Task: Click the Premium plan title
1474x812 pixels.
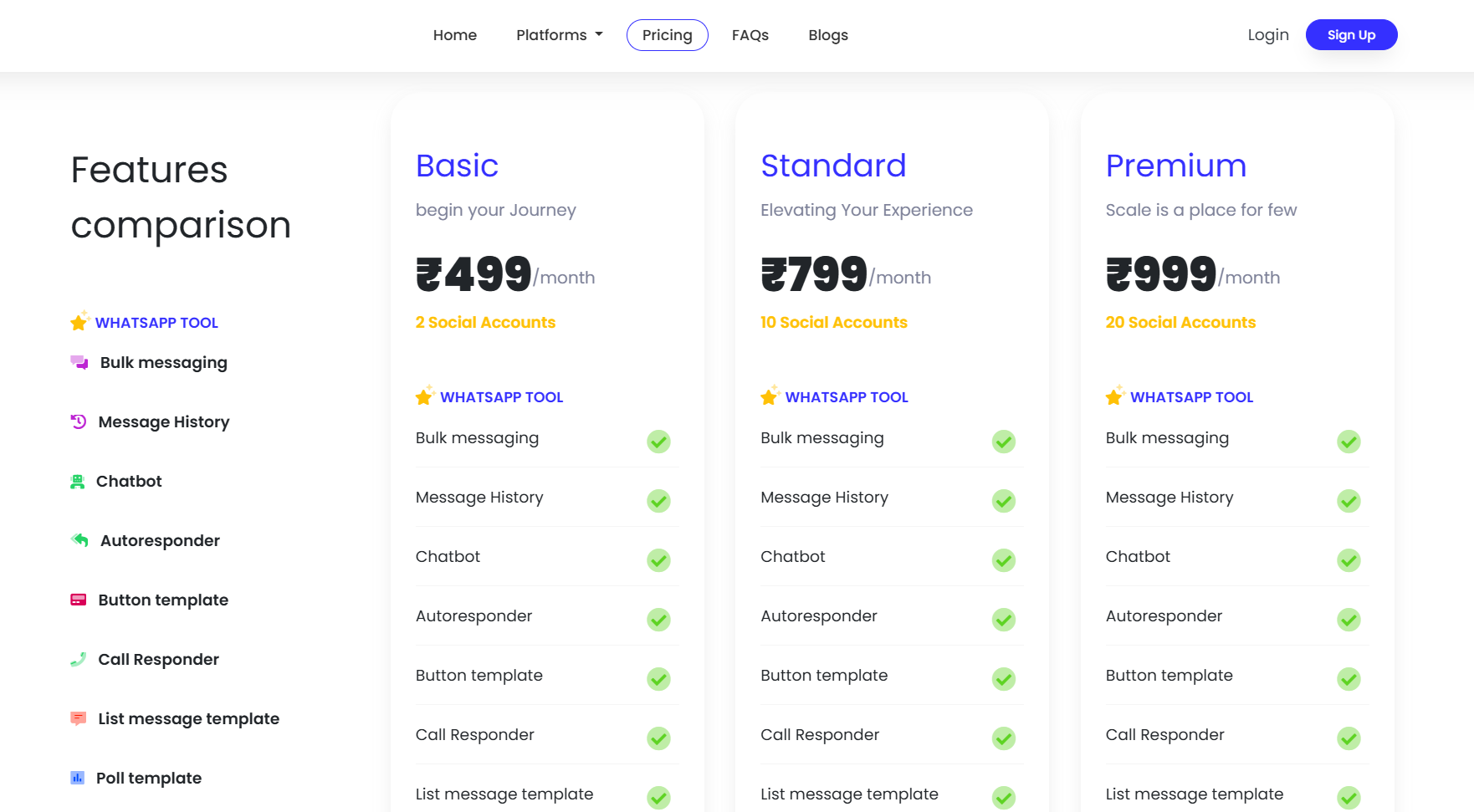Action: tap(1175, 166)
